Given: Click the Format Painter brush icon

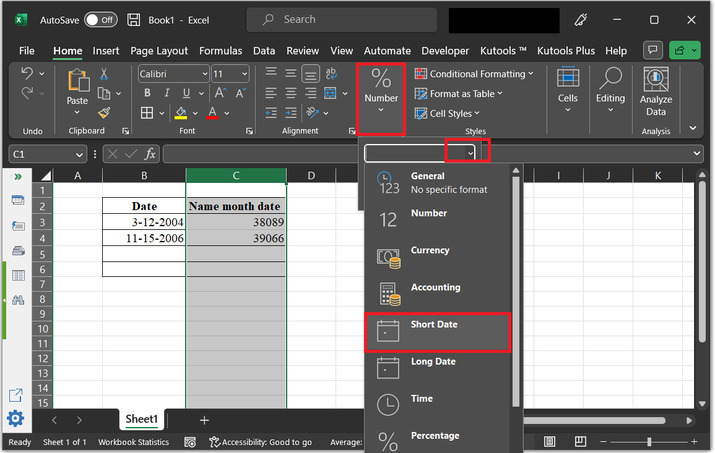Looking at the screenshot, I should (102, 114).
